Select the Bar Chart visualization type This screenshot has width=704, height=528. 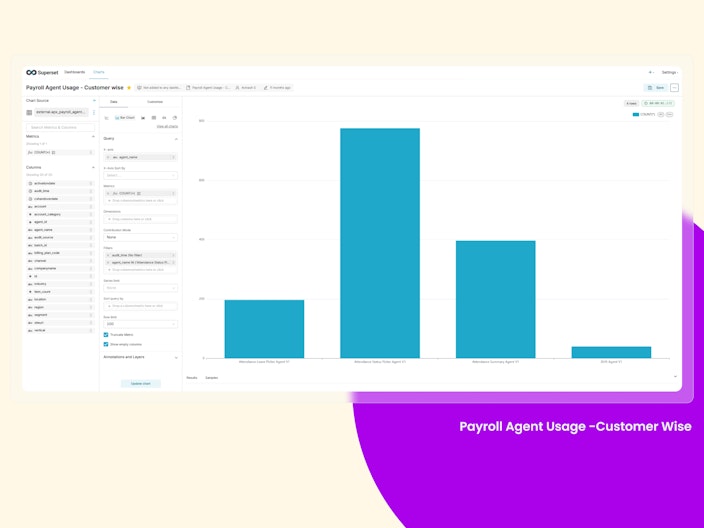124,118
